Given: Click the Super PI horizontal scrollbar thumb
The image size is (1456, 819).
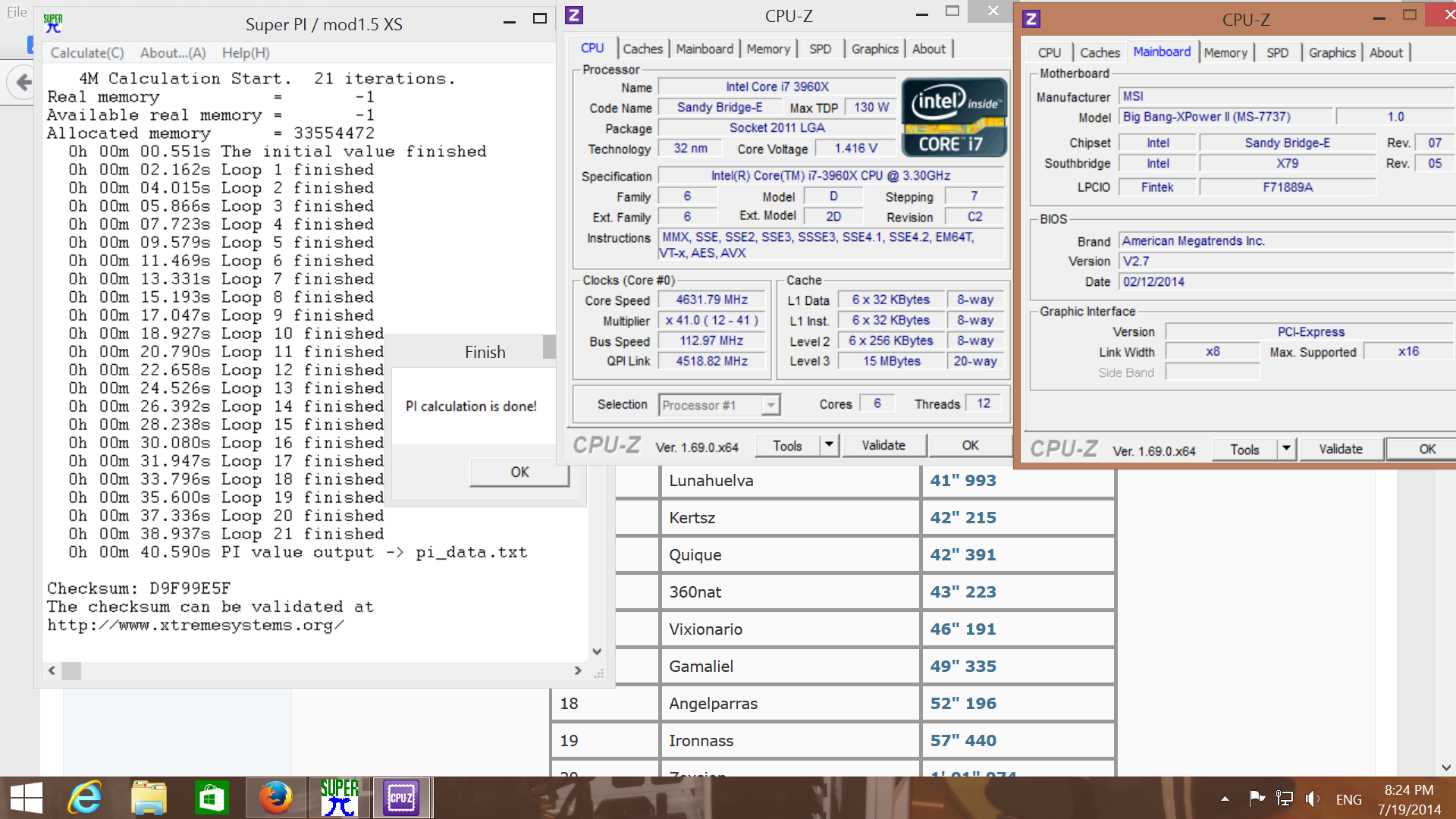Looking at the screenshot, I should click(x=72, y=670).
